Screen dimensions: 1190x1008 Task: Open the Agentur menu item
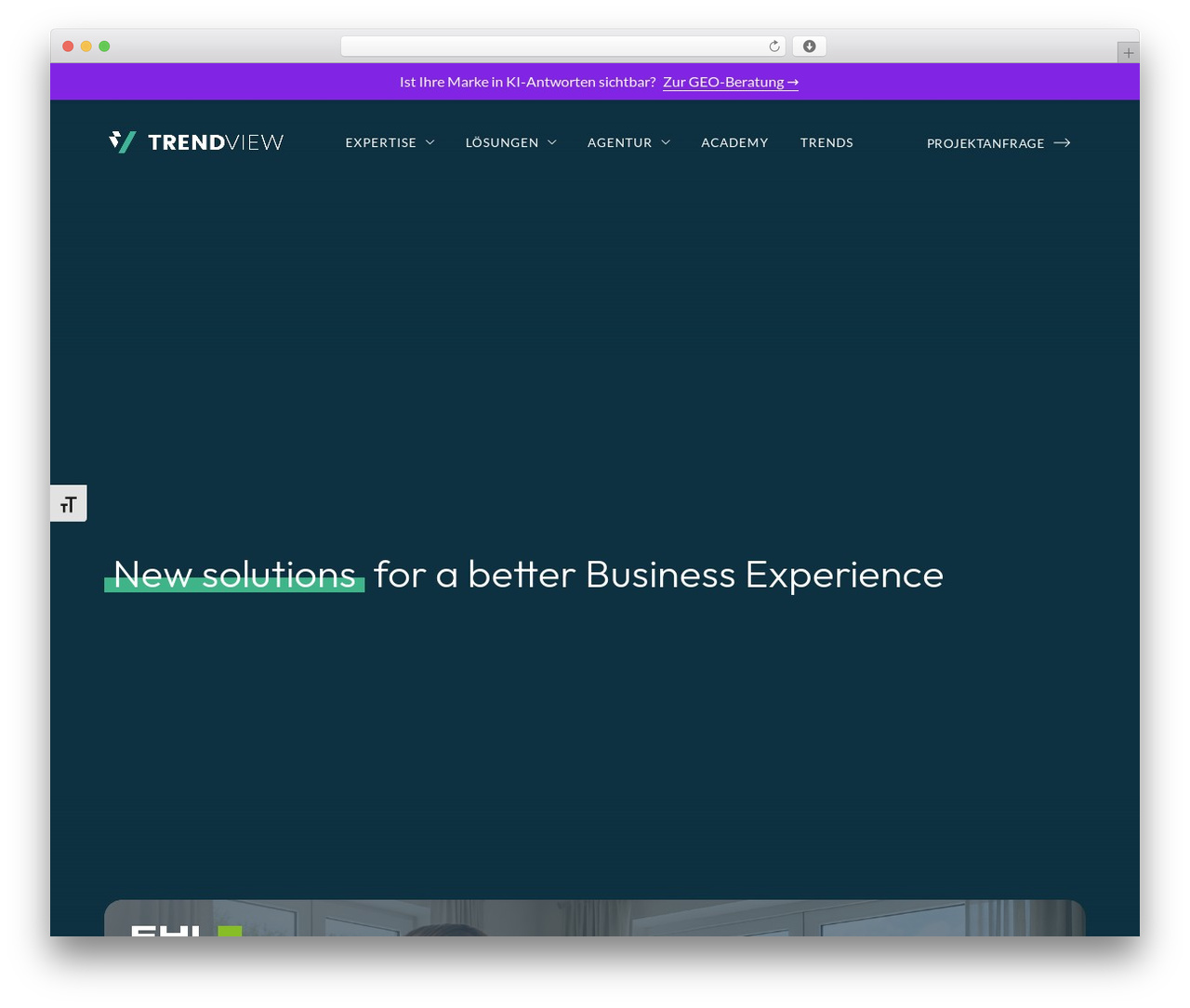(x=620, y=142)
